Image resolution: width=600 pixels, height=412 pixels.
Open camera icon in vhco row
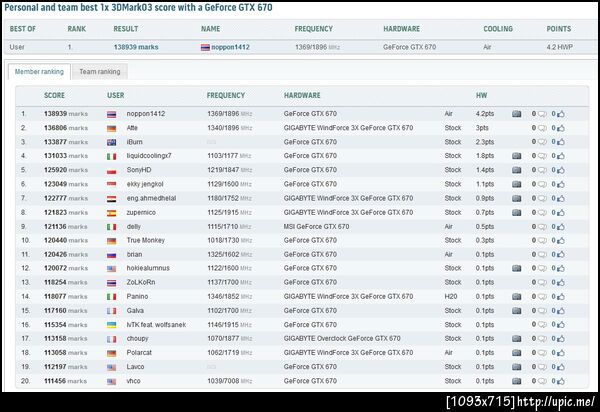pyautogui.click(x=516, y=381)
